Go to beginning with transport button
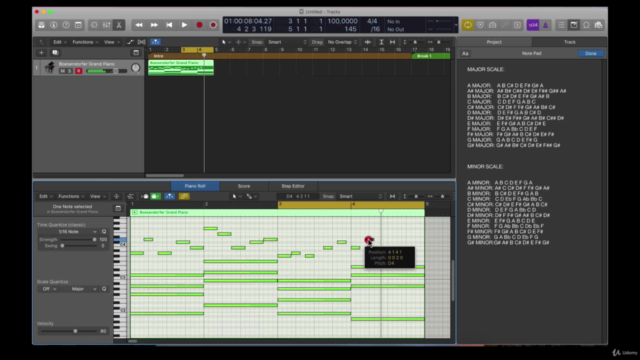The image size is (640, 360). 169,25
